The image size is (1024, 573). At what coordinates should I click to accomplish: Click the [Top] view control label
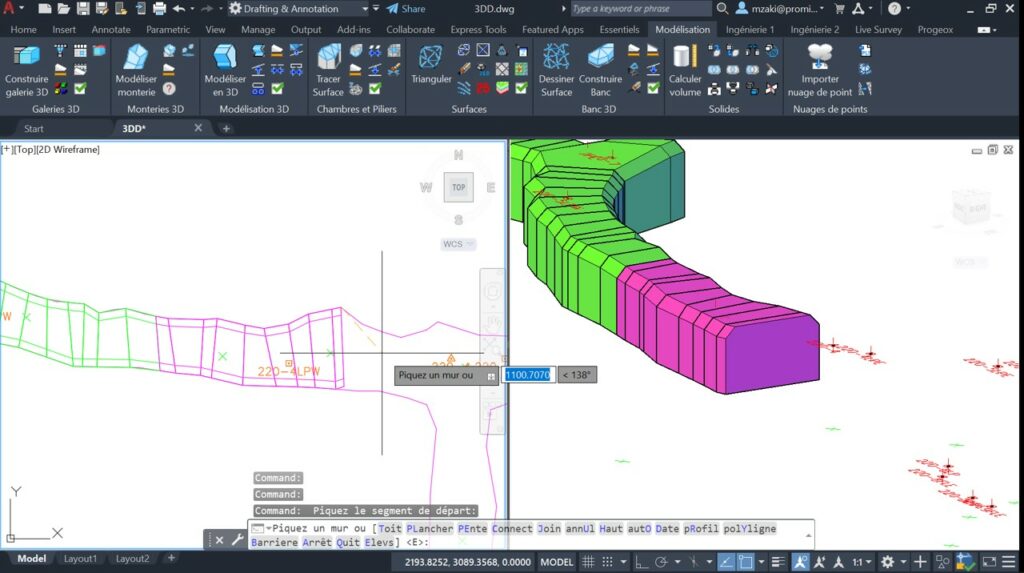point(24,150)
